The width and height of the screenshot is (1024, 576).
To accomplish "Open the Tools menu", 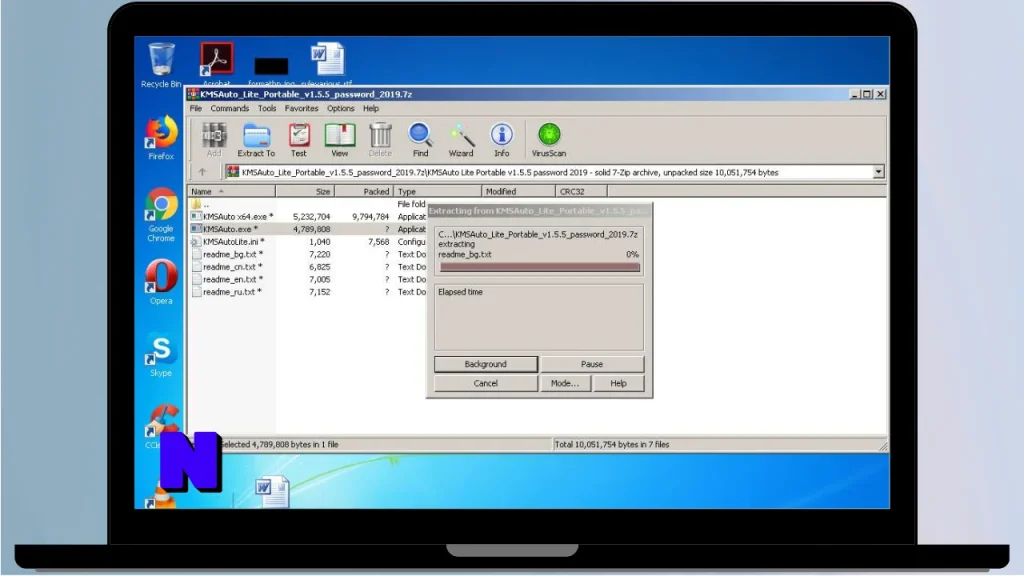I will 266,108.
